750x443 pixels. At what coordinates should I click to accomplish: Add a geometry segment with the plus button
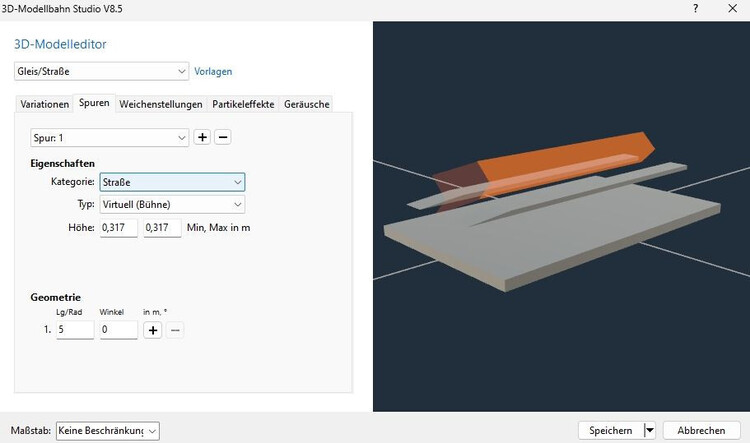pos(154,329)
